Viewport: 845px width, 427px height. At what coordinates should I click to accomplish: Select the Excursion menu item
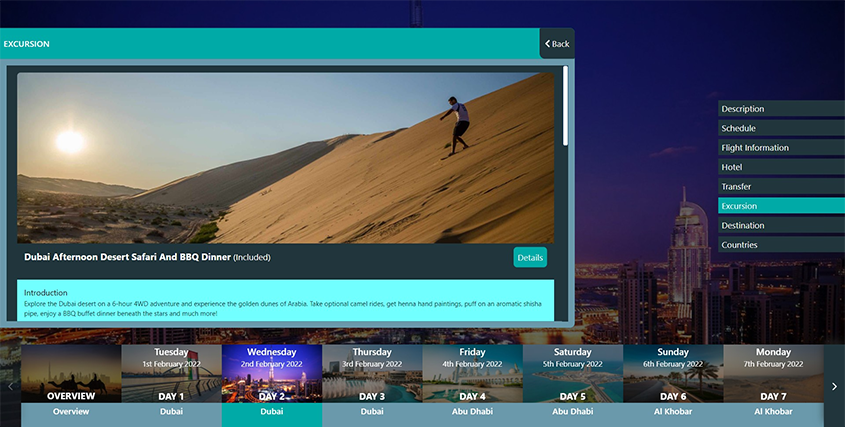780,206
